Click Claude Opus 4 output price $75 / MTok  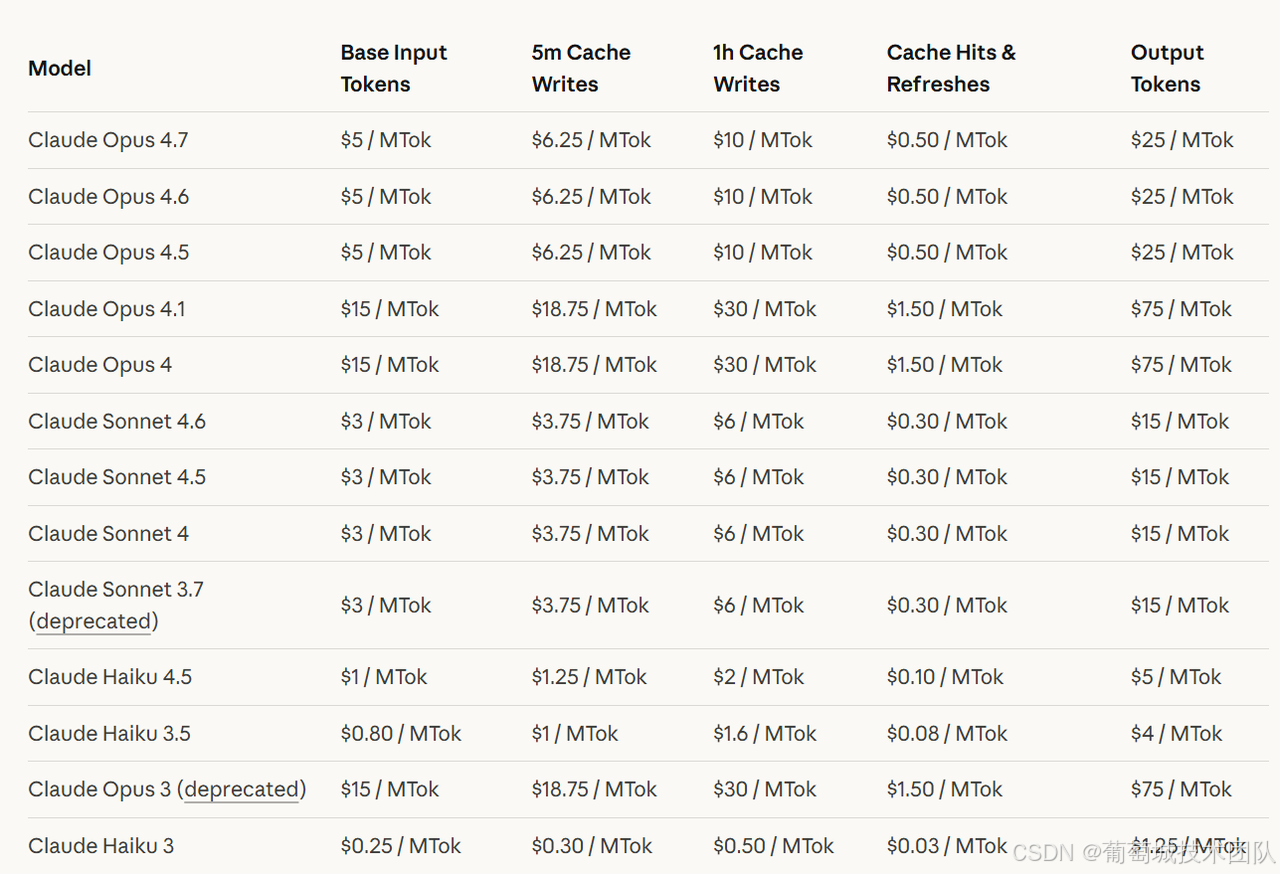(x=1181, y=365)
